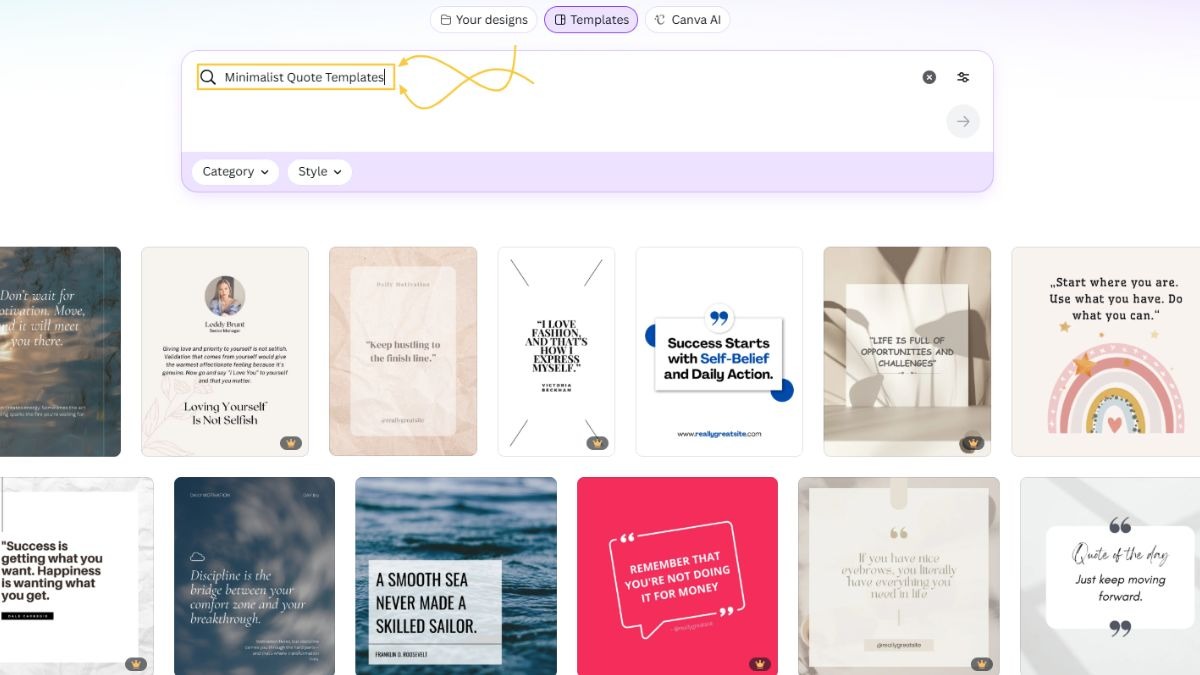
Task: Click the folder icon inside Your designs pill
Action: coord(447,19)
